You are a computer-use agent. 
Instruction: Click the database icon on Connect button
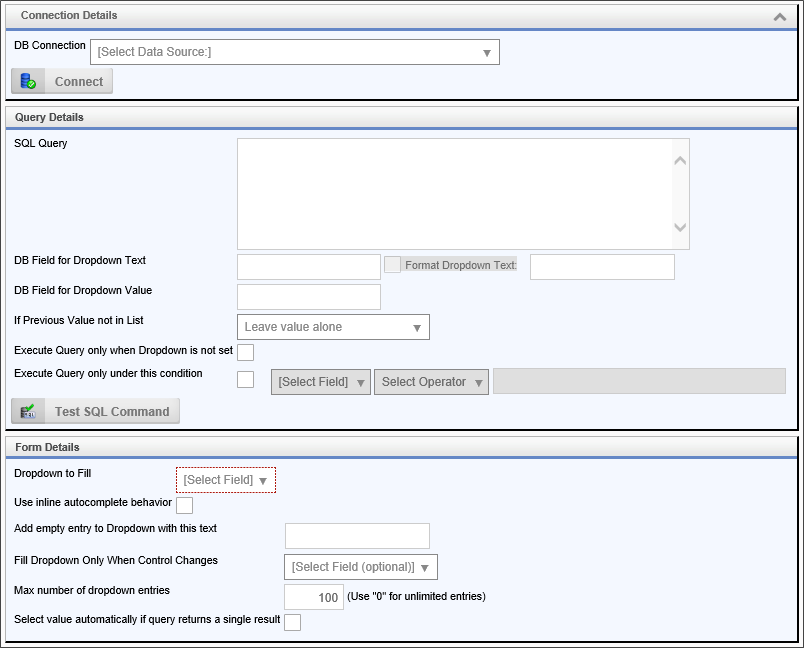pyautogui.click(x=29, y=82)
